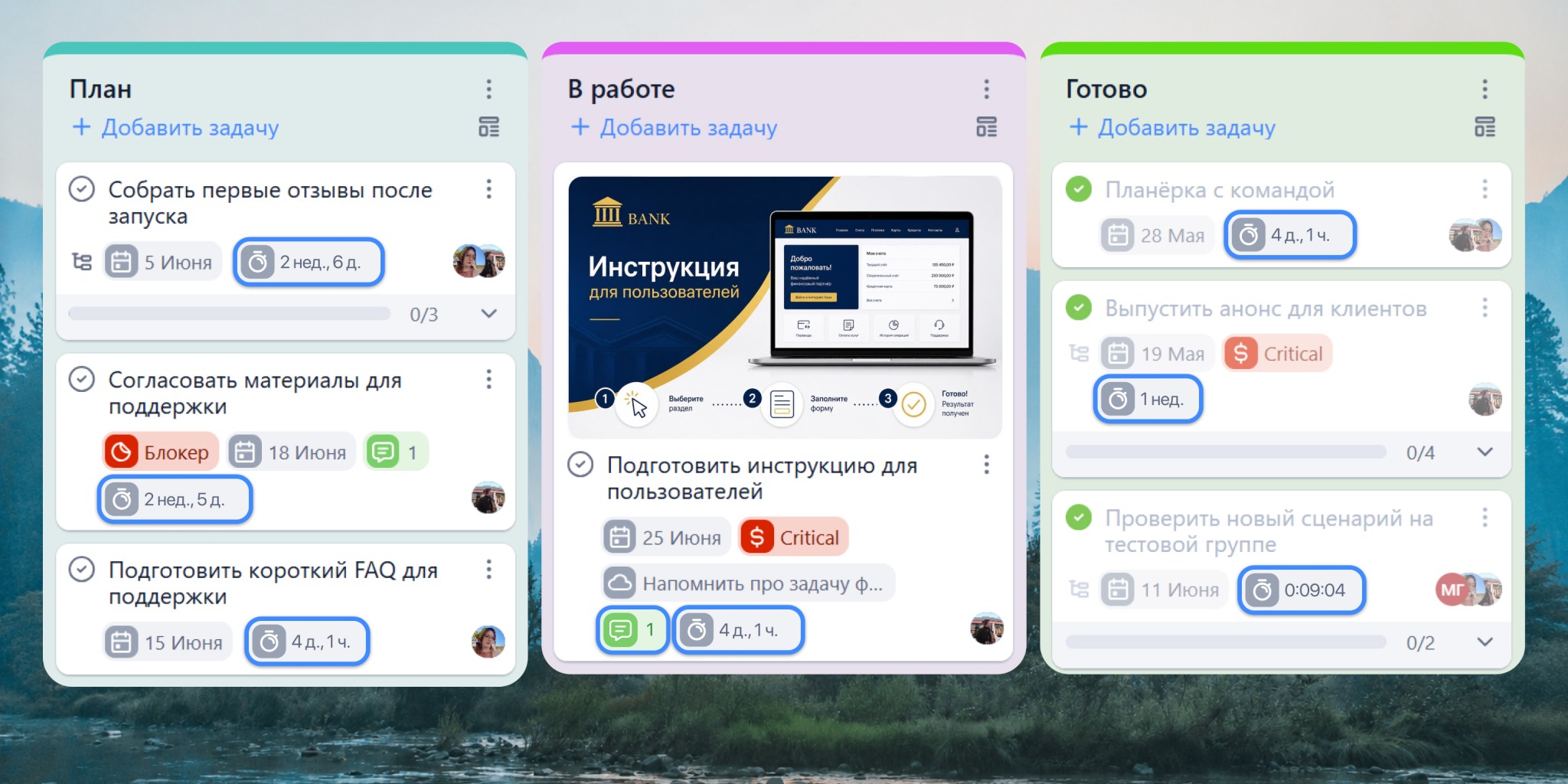Click subtasks icon on Проверить новый сценарий card
Image resolution: width=1568 pixels, height=784 pixels.
pyautogui.click(x=1079, y=589)
